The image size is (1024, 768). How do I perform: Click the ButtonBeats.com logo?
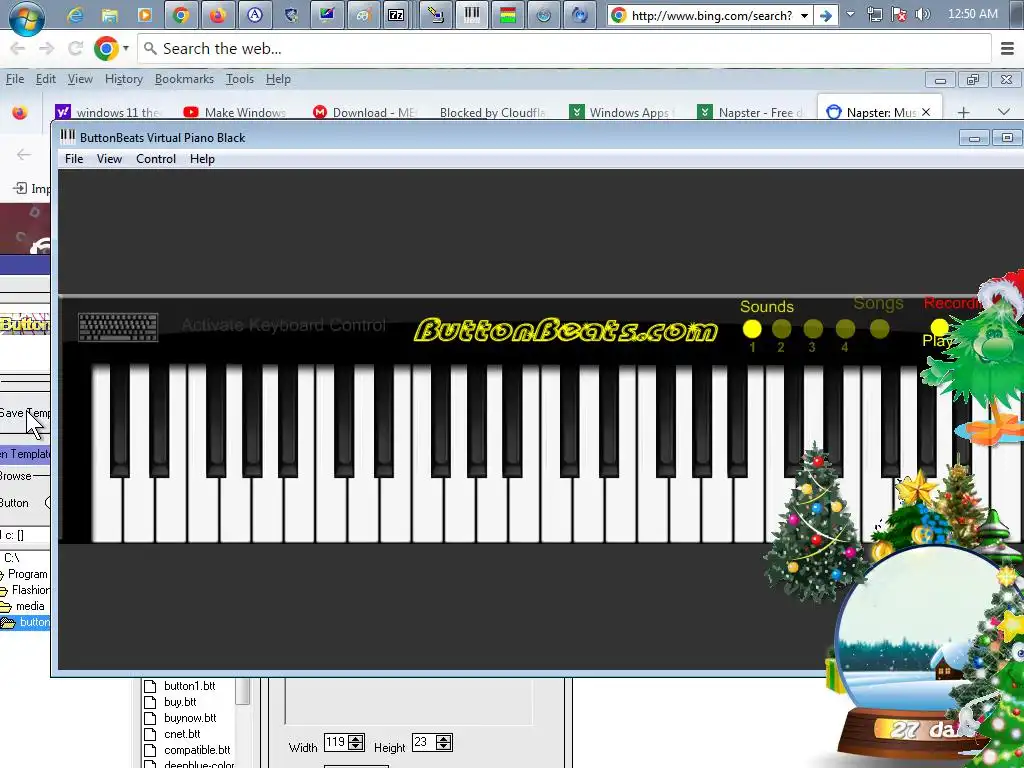[x=566, y=330]
